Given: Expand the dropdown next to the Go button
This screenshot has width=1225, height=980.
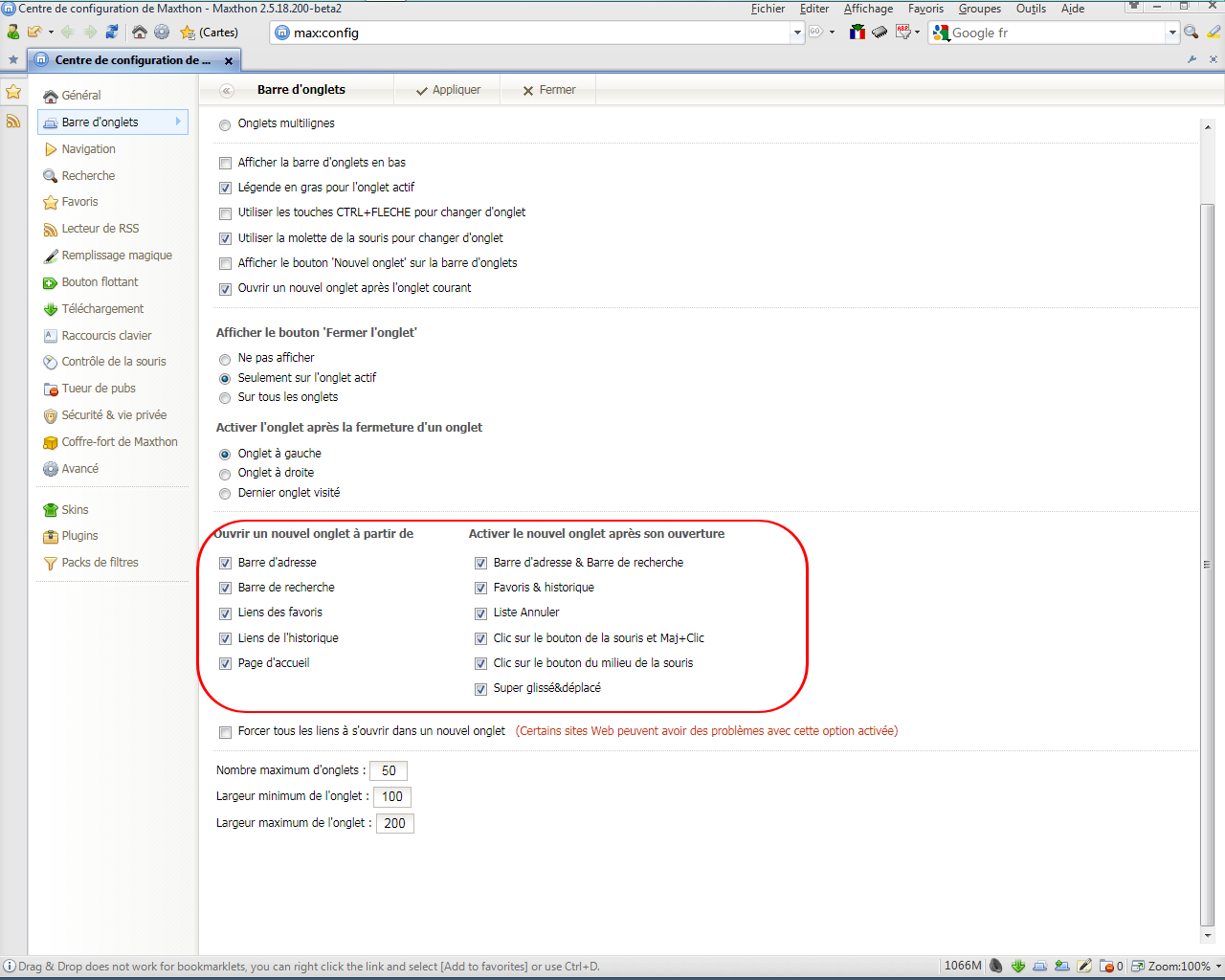Looking at the screenshot, I should click(x=832, y=32).
